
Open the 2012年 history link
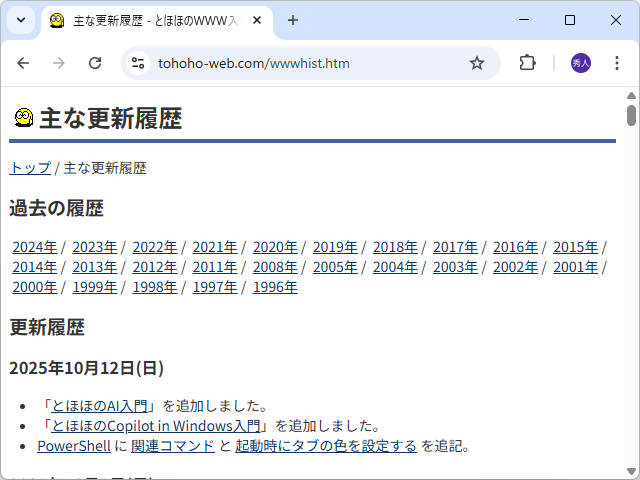pyautogui.click(x=155, y=267)
